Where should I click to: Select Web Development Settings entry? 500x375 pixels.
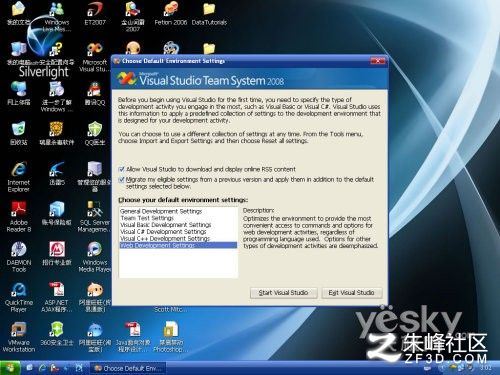[x=178, y=245]
